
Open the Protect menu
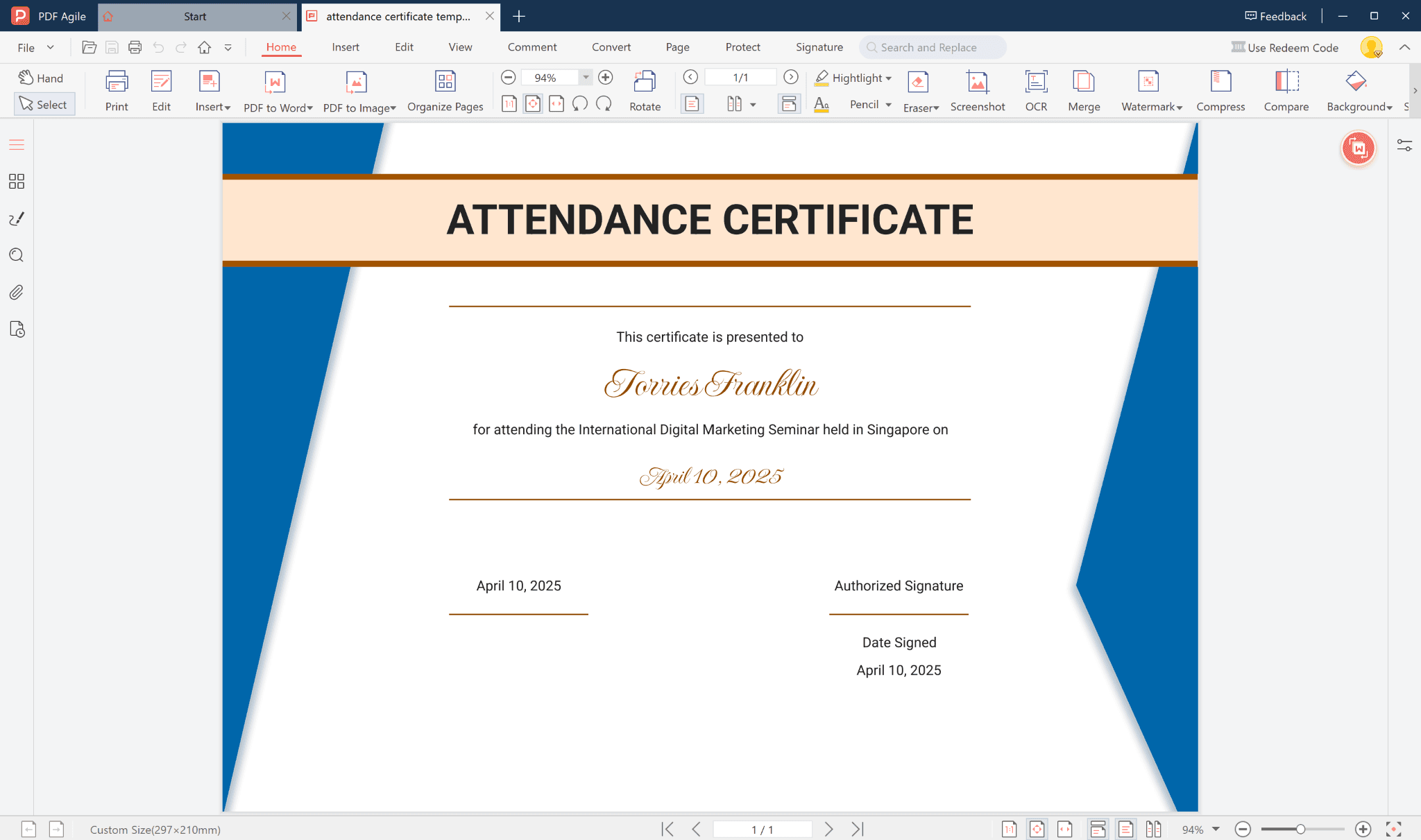tap(742, 46)
